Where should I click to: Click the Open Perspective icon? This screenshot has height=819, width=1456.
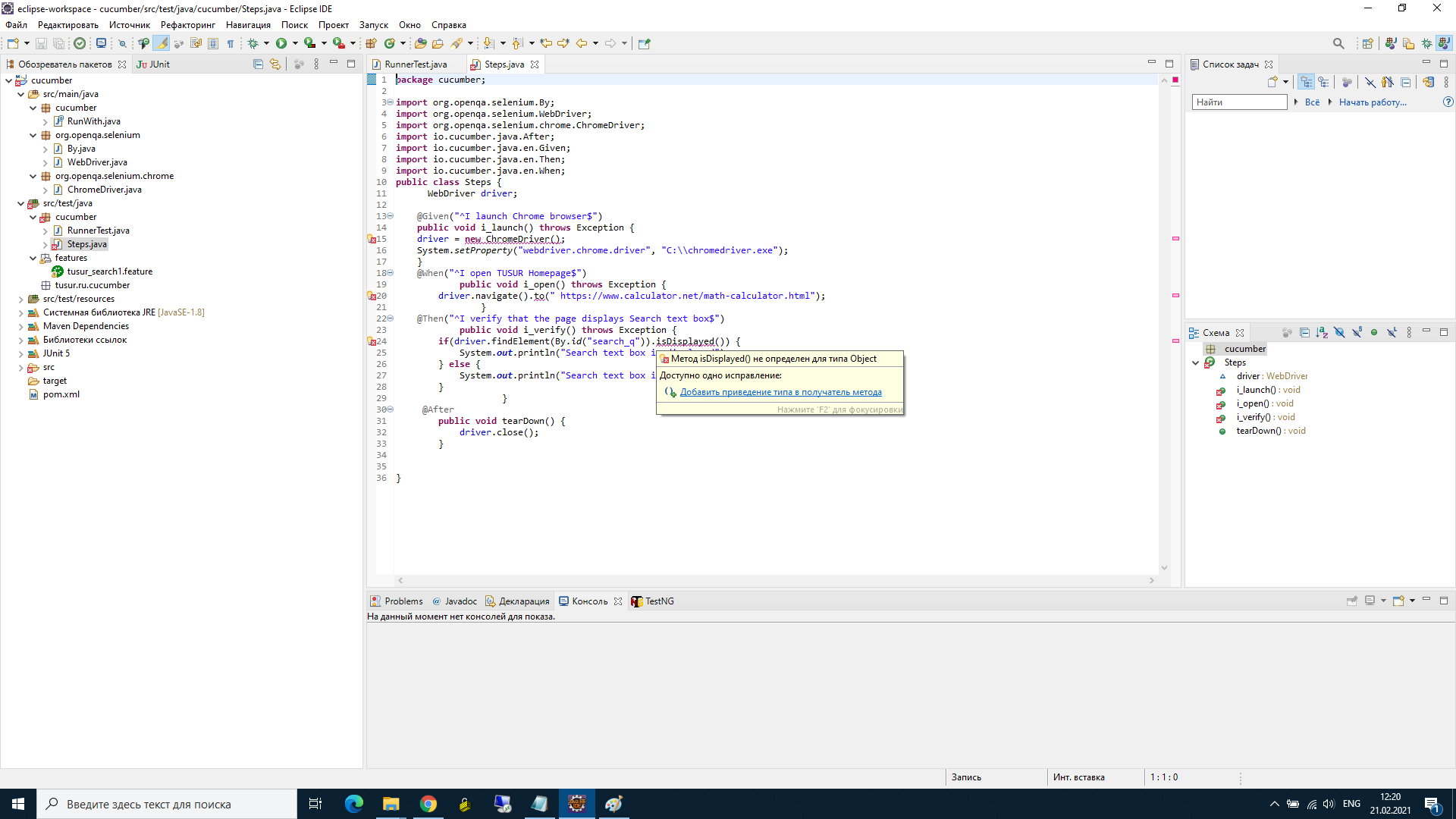click(x=1368, y=43)
